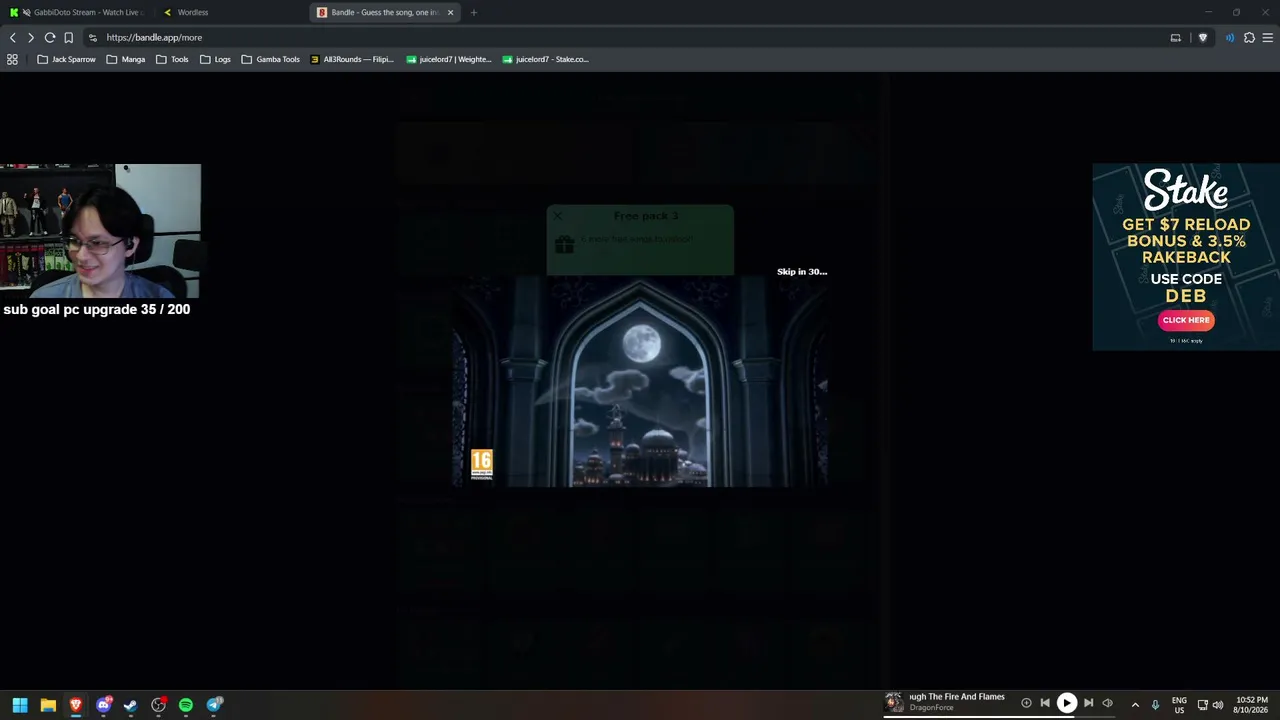Close the Free pack popup
Viewport: 1280px width, 720px height.
click(558, 216)
